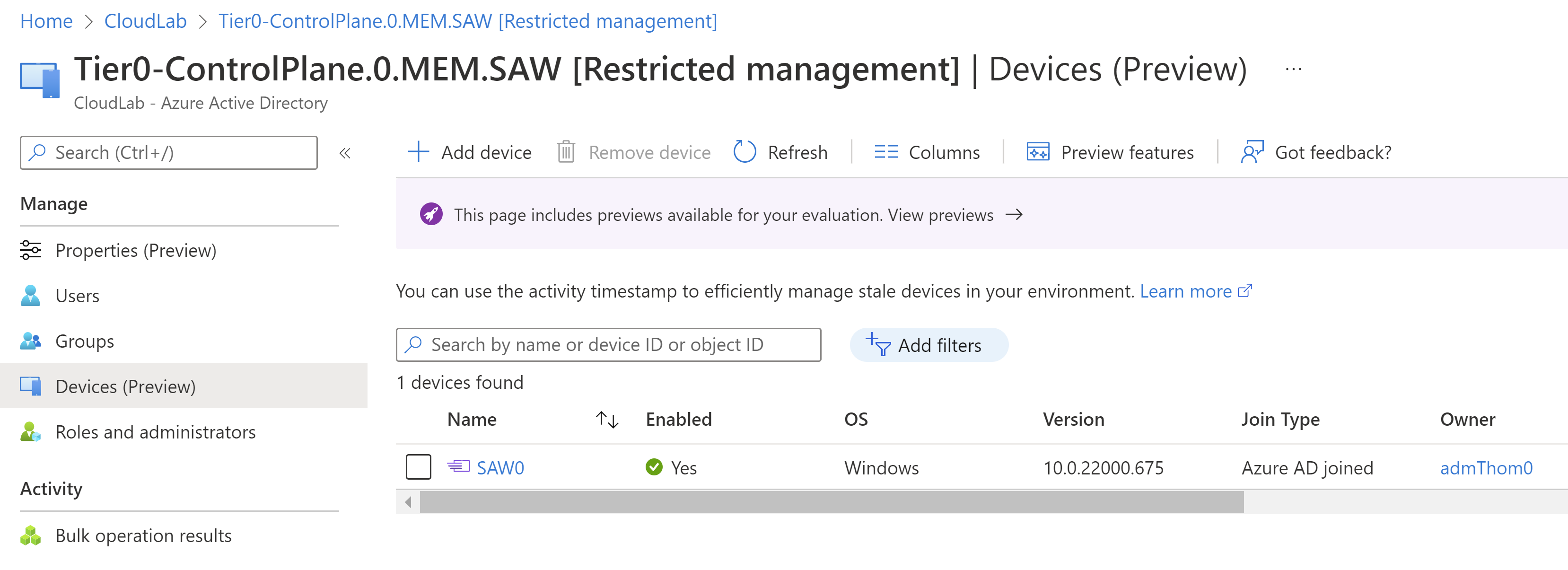Click the Add device button label
The image size is (1568, 570).
coord(486,152)
